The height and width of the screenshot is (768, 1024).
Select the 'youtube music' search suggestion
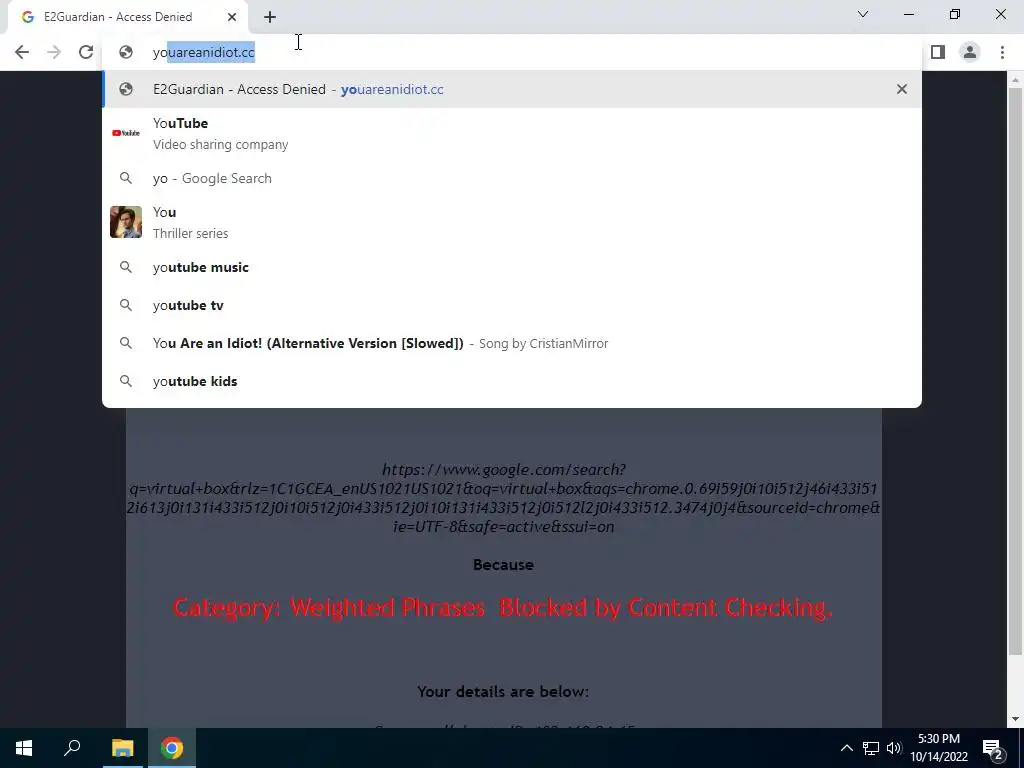click(x=512, y=267)
